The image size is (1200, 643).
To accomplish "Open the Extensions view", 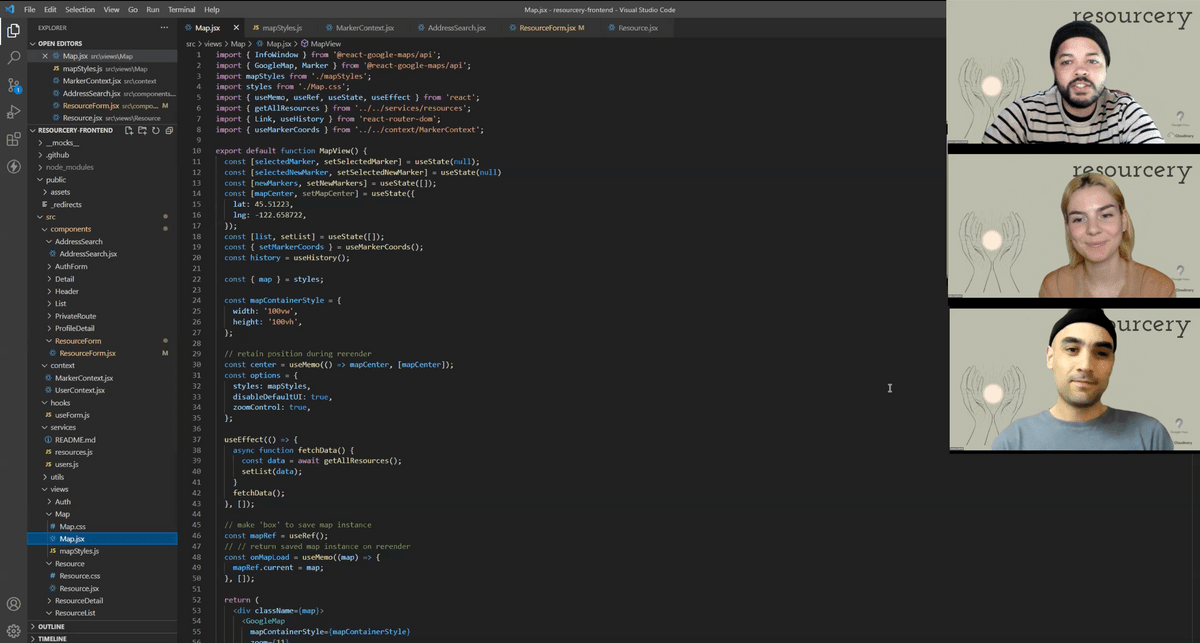I will [x=14, y=139].
